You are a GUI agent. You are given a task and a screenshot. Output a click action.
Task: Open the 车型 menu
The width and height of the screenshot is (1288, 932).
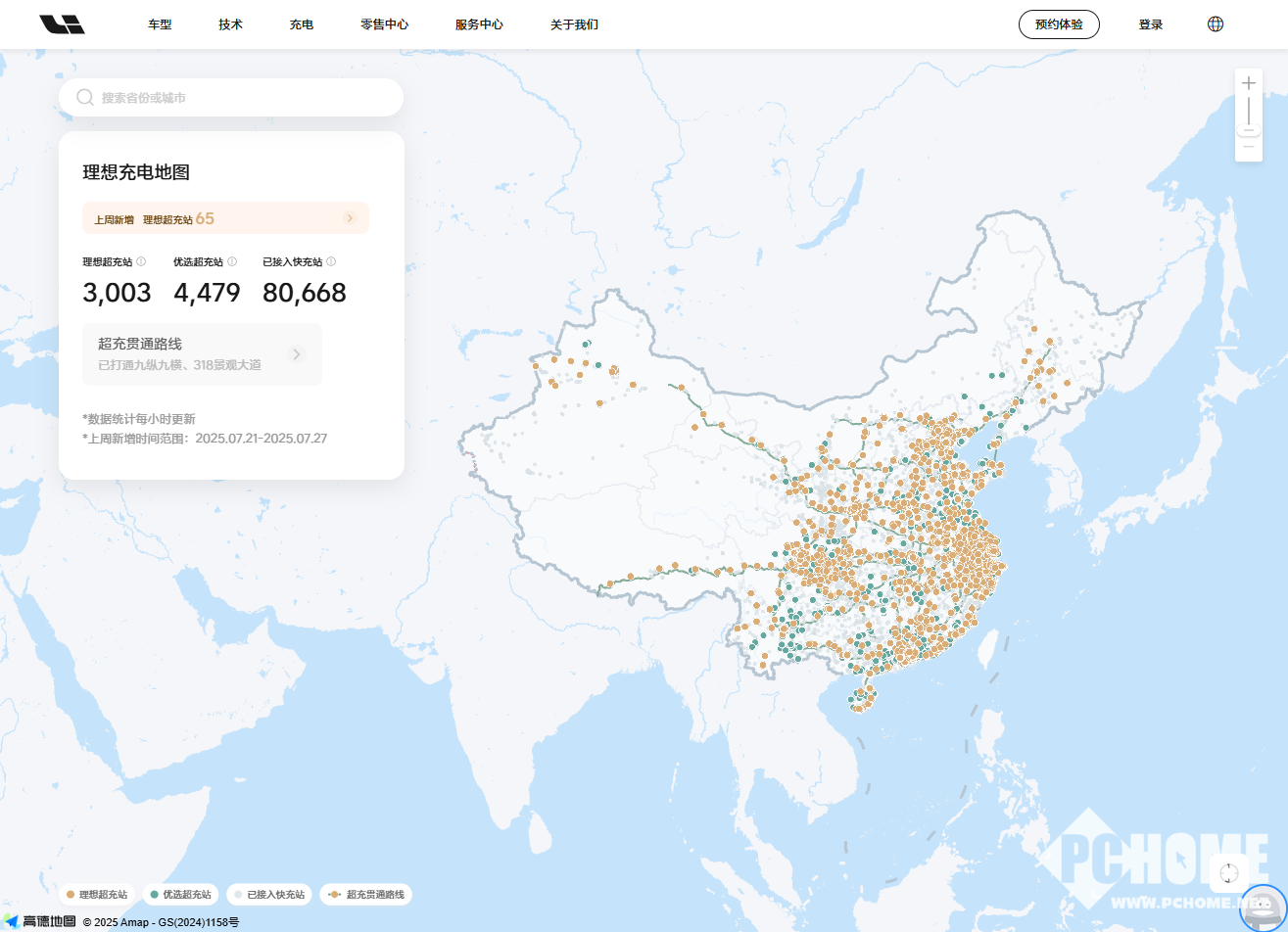point(160,24)
